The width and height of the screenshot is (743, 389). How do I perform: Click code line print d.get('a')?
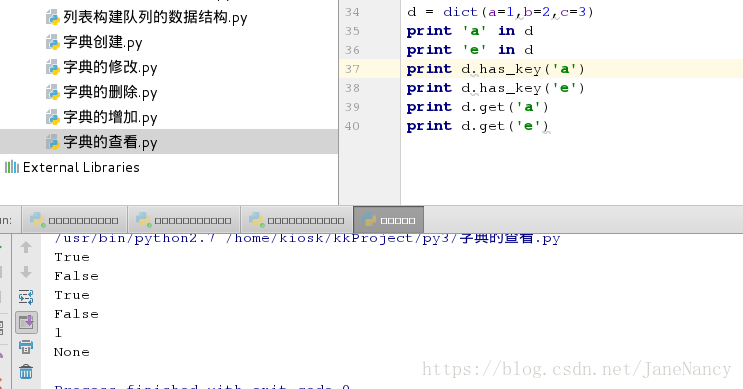[x=478, y=107]
